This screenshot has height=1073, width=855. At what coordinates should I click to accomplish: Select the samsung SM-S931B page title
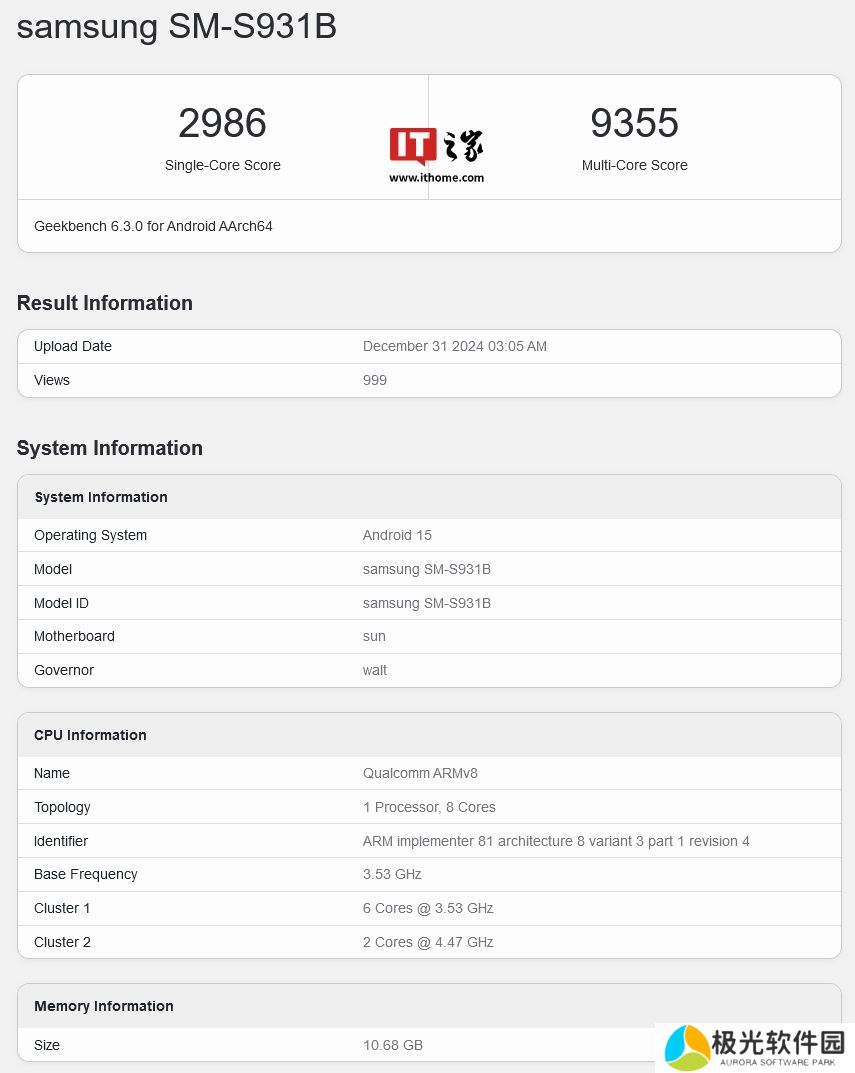[176, 27]
